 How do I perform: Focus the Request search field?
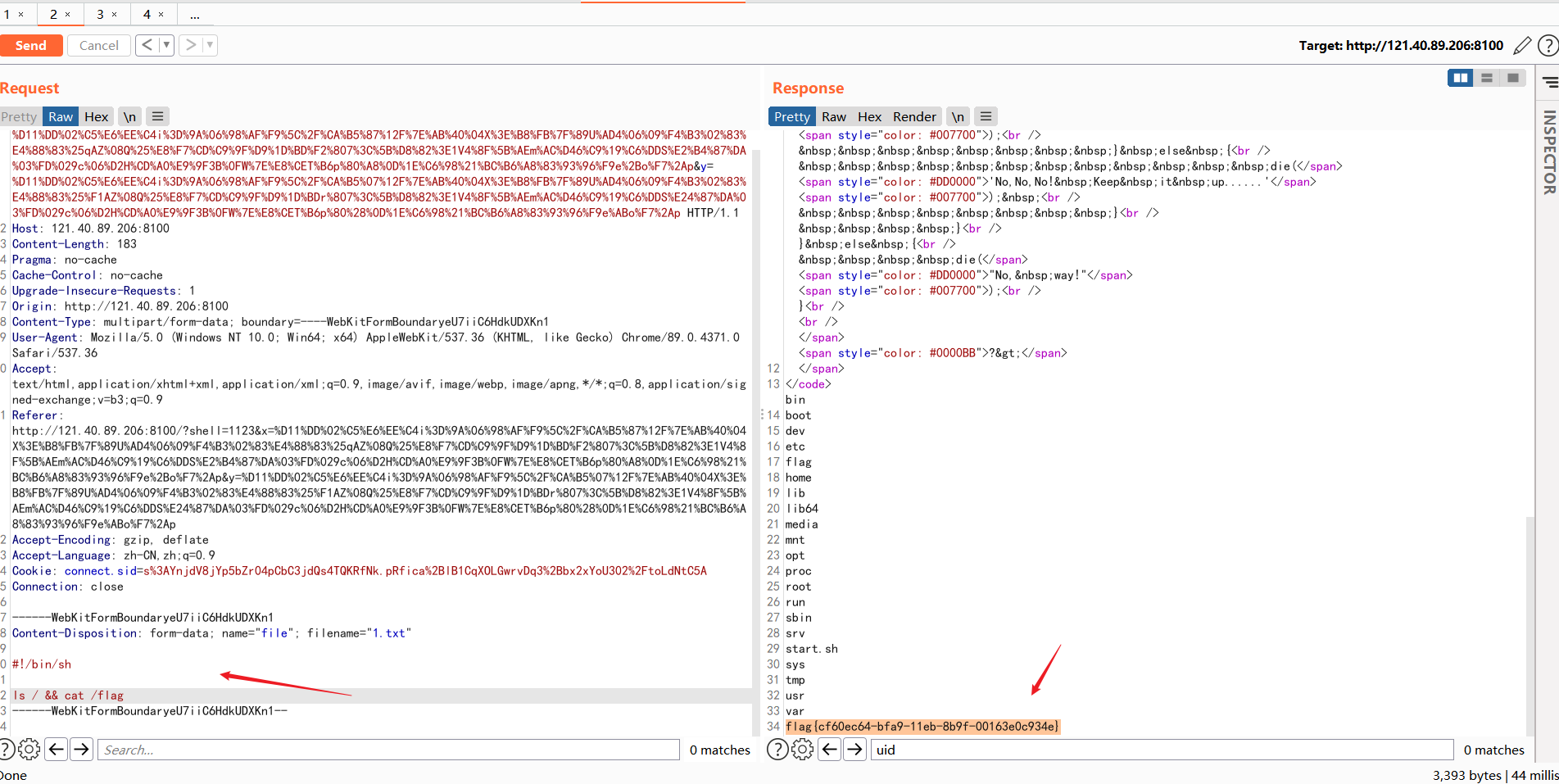[x=388, y=750]
